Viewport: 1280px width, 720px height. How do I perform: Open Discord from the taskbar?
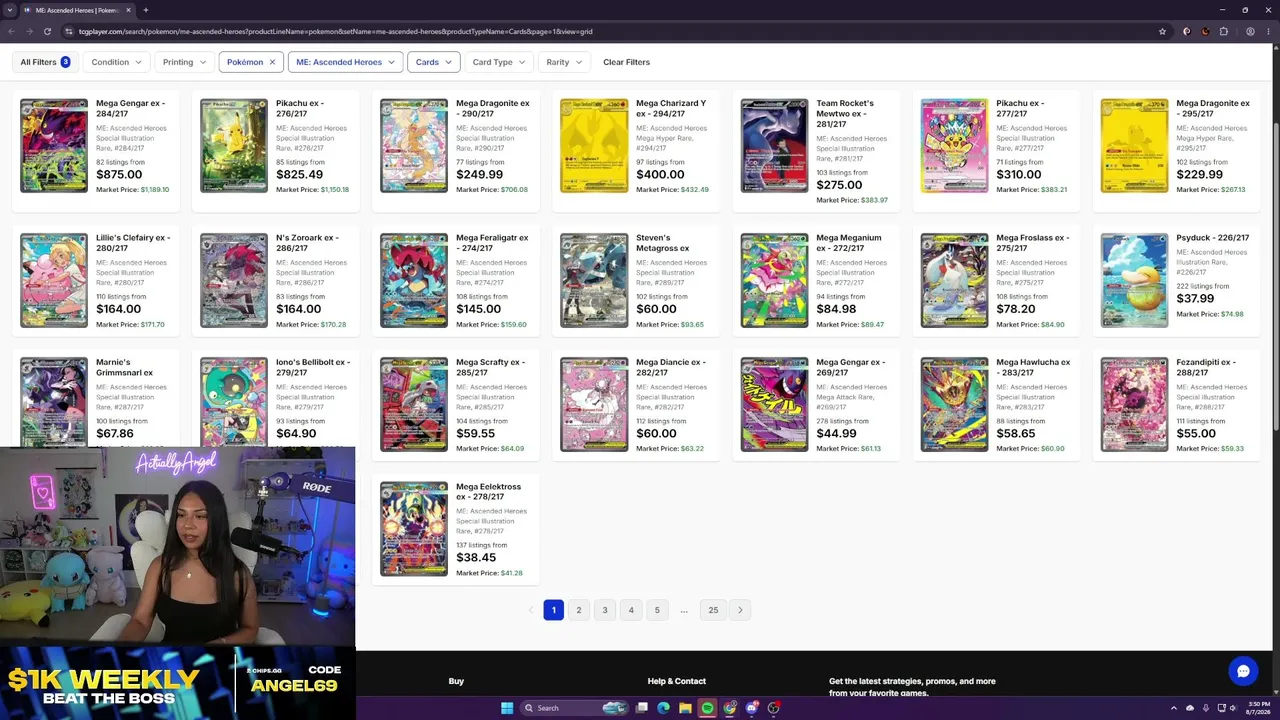(x=752, y=708)
